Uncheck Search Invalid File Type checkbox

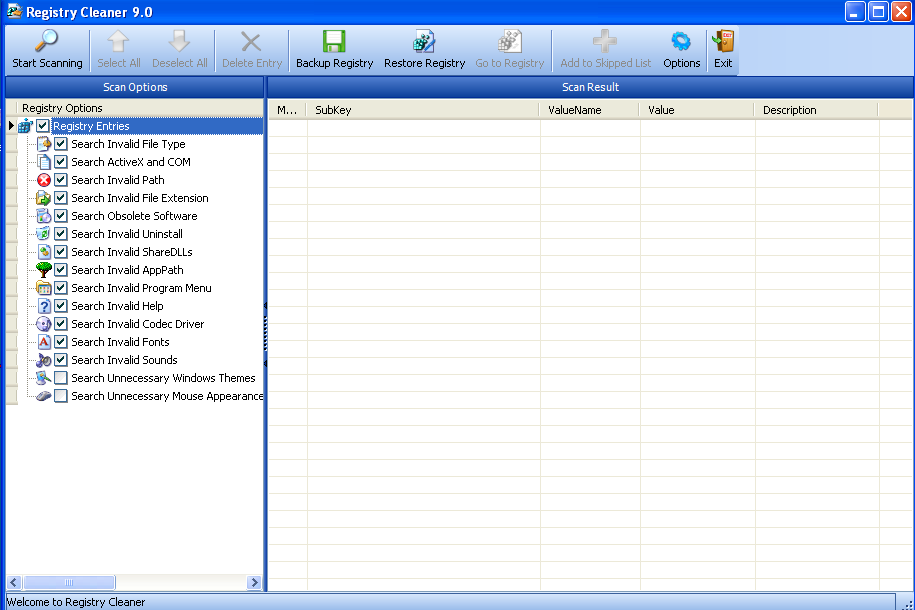pyautogui.click(x=61, y=144)
